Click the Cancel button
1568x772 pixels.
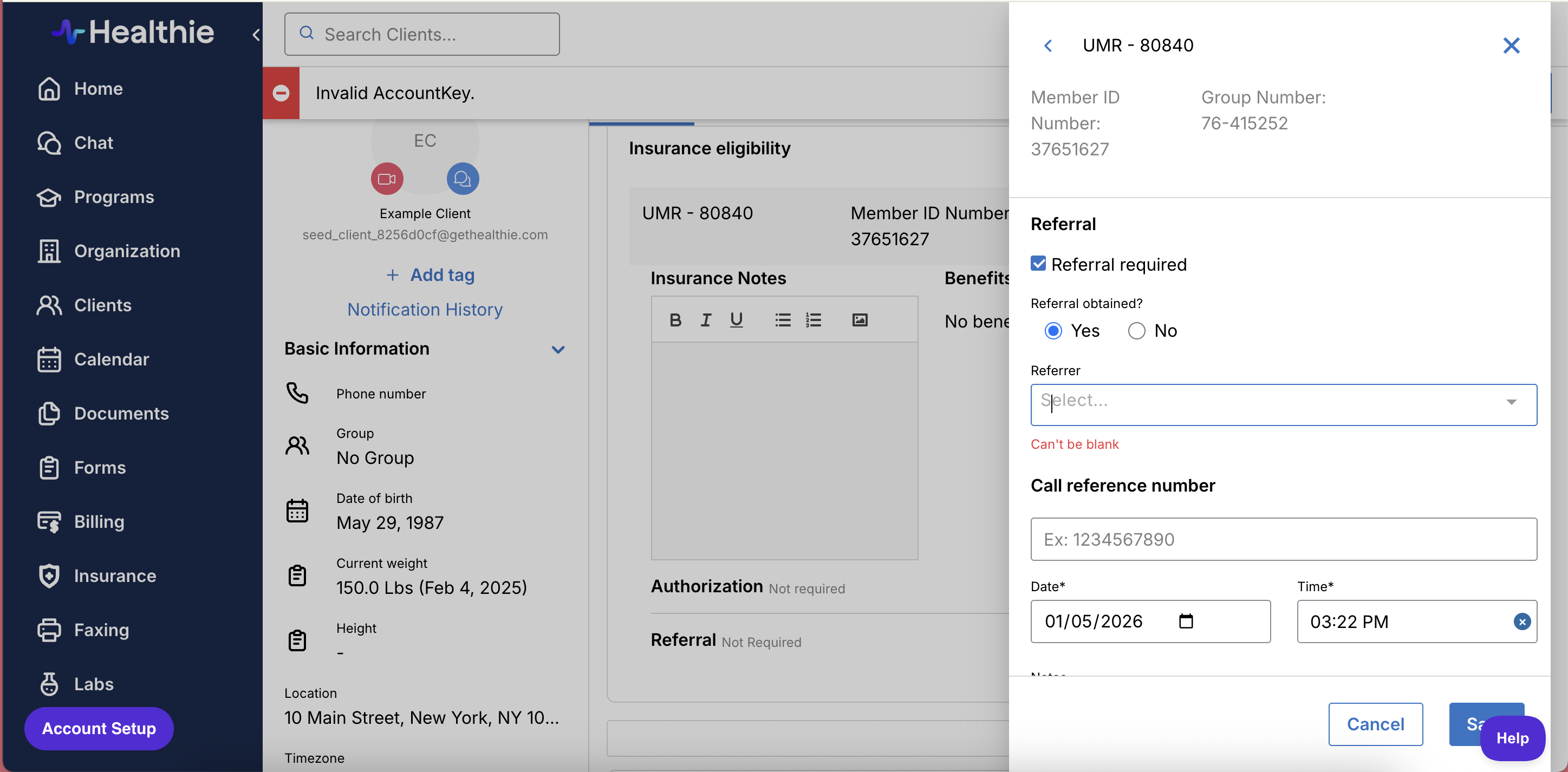coord(1375,724)
